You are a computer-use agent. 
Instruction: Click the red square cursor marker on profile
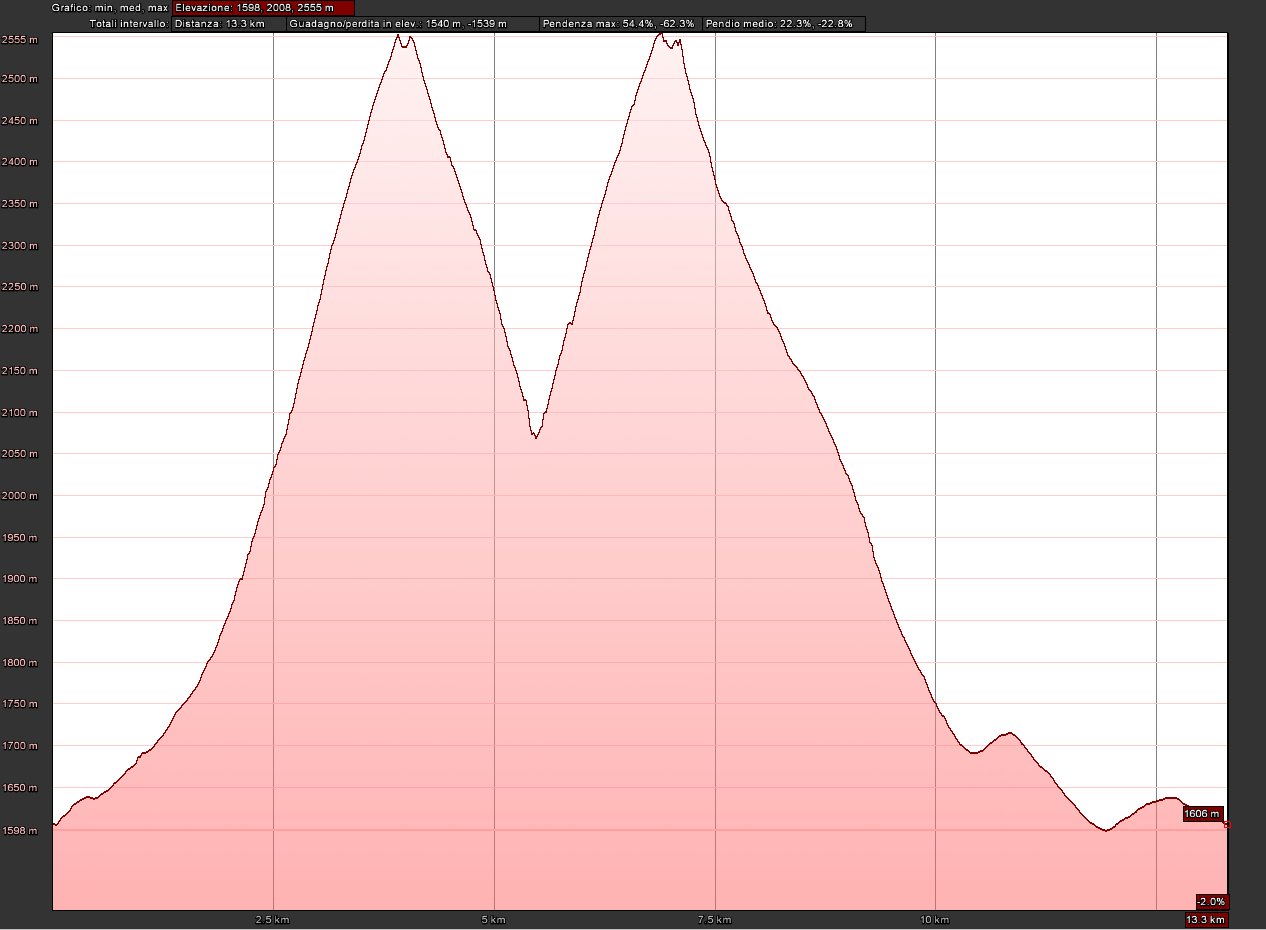(1227, 825)
